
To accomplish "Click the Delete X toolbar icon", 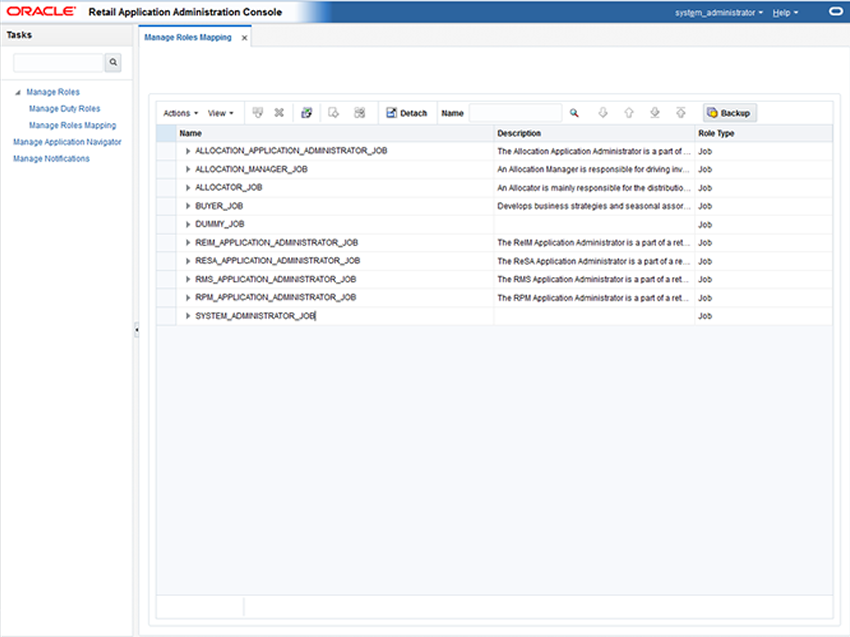I will click(279, 113).
